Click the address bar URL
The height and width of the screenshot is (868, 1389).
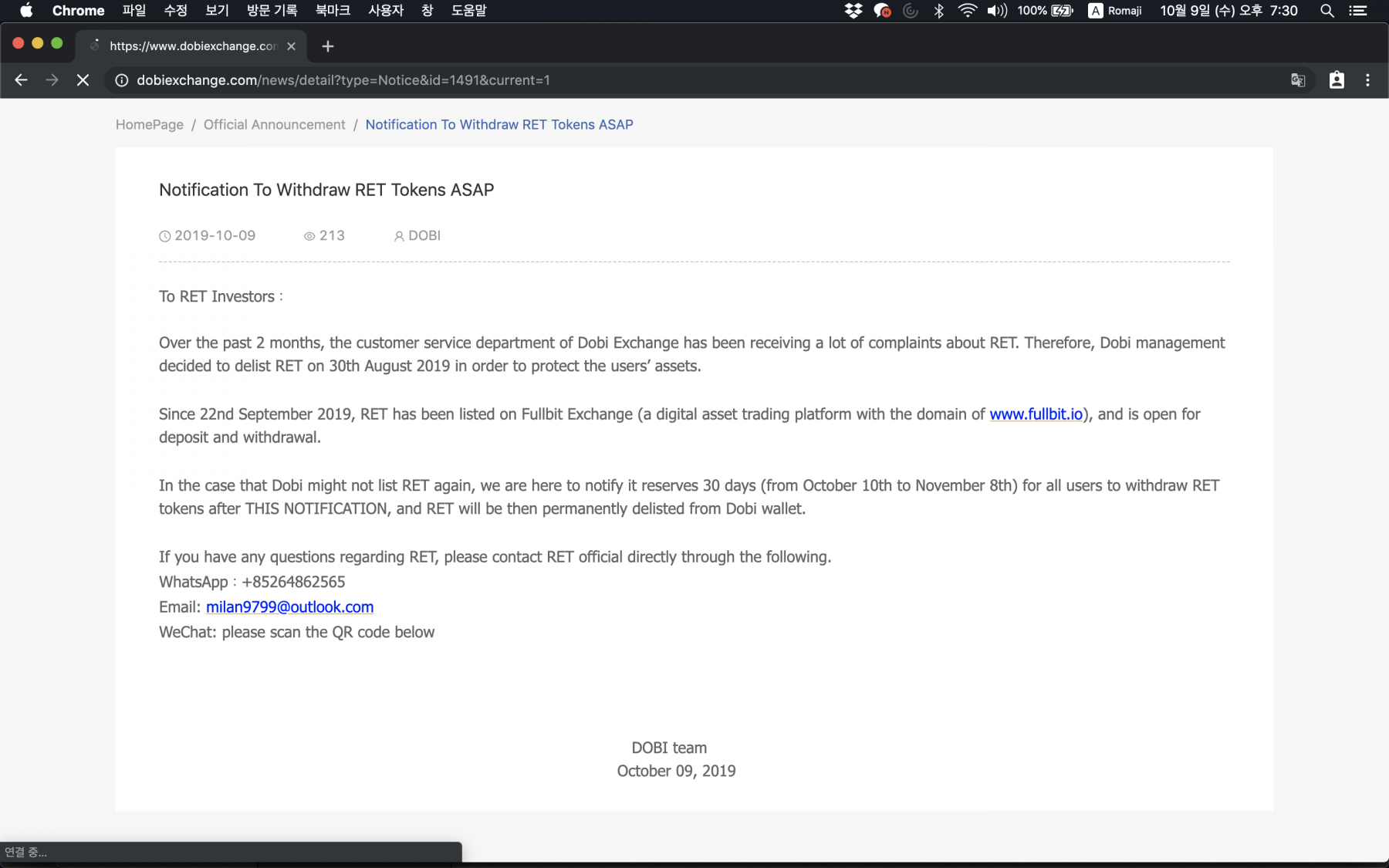(x=343, y=80)
